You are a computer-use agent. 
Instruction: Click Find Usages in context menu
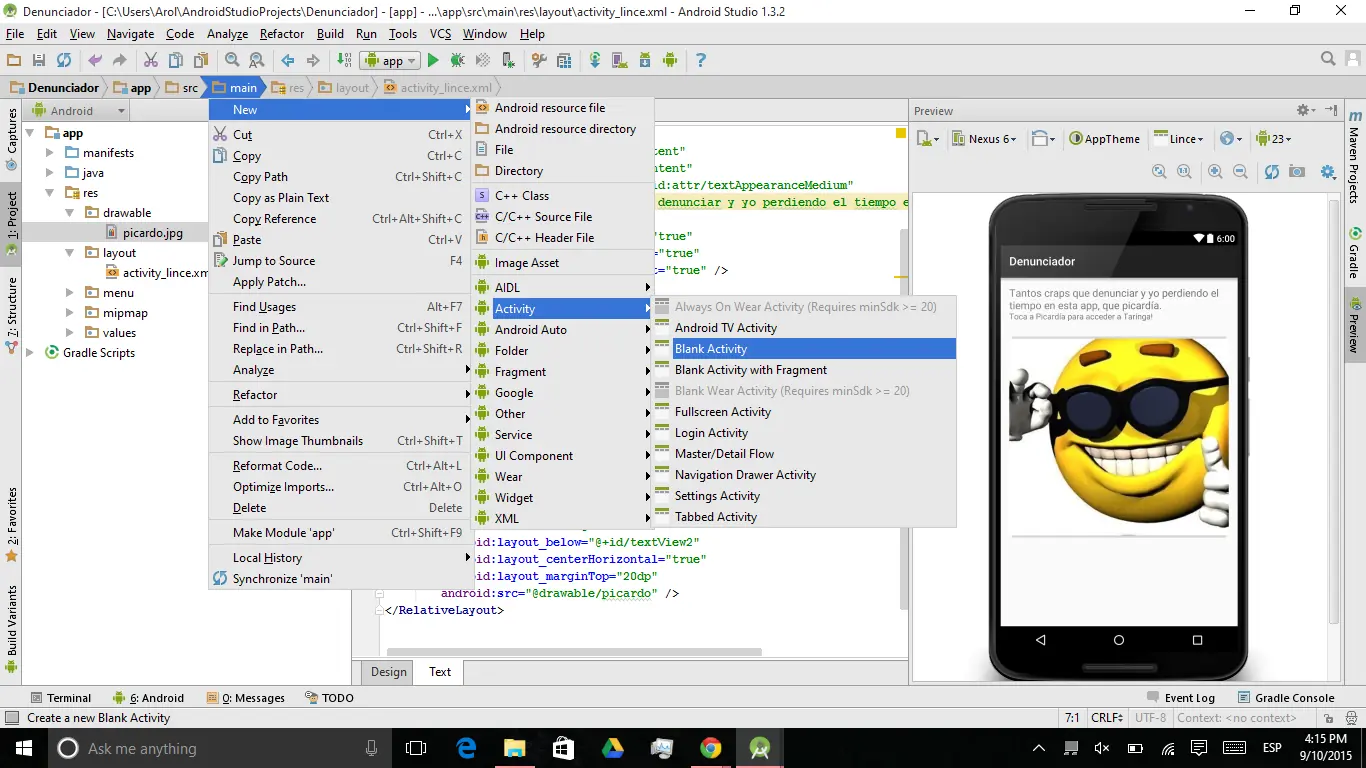[x=340, y=307]
